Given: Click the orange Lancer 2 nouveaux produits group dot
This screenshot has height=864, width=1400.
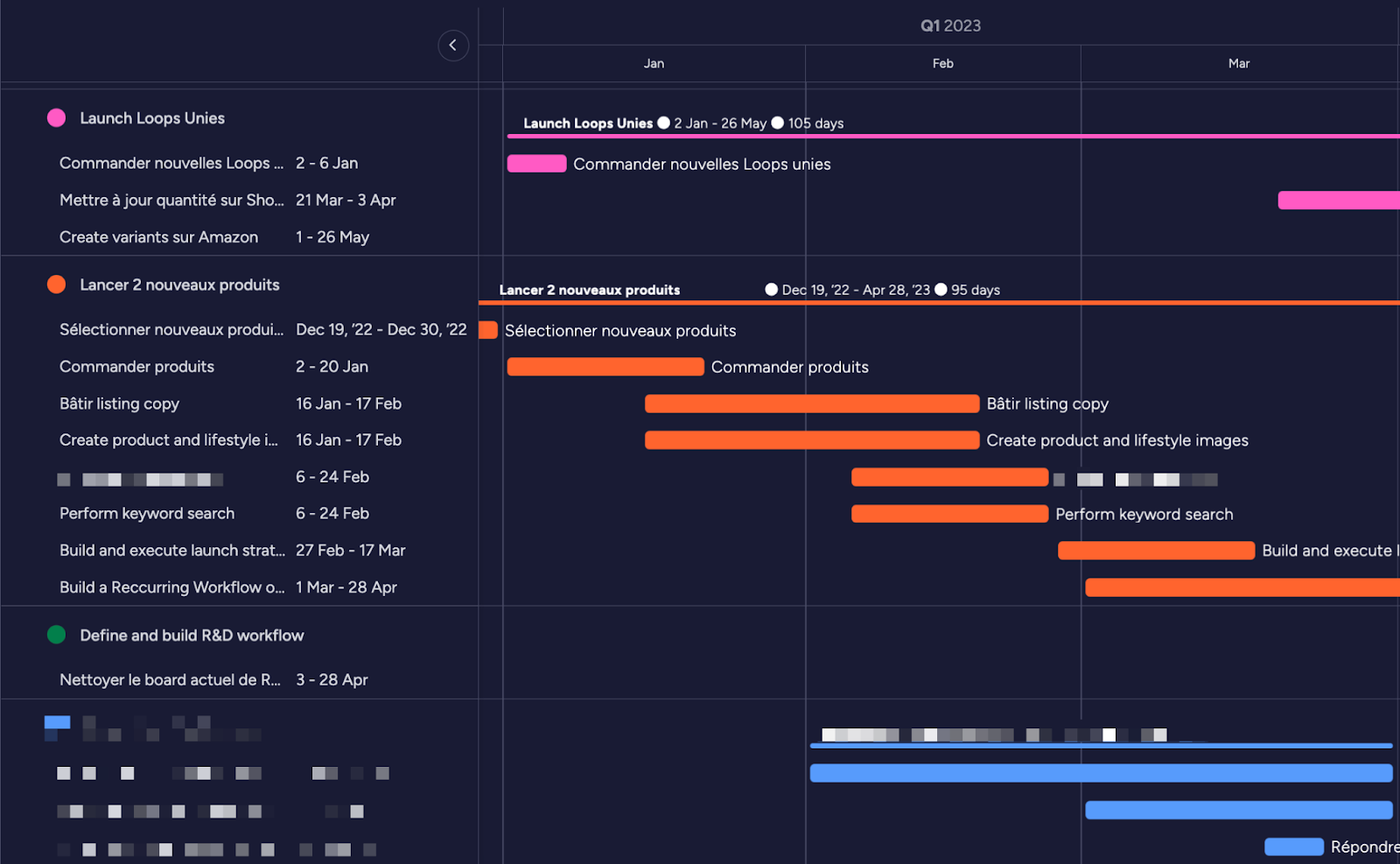Looking at the screenshot, I should tap(56, 284).
